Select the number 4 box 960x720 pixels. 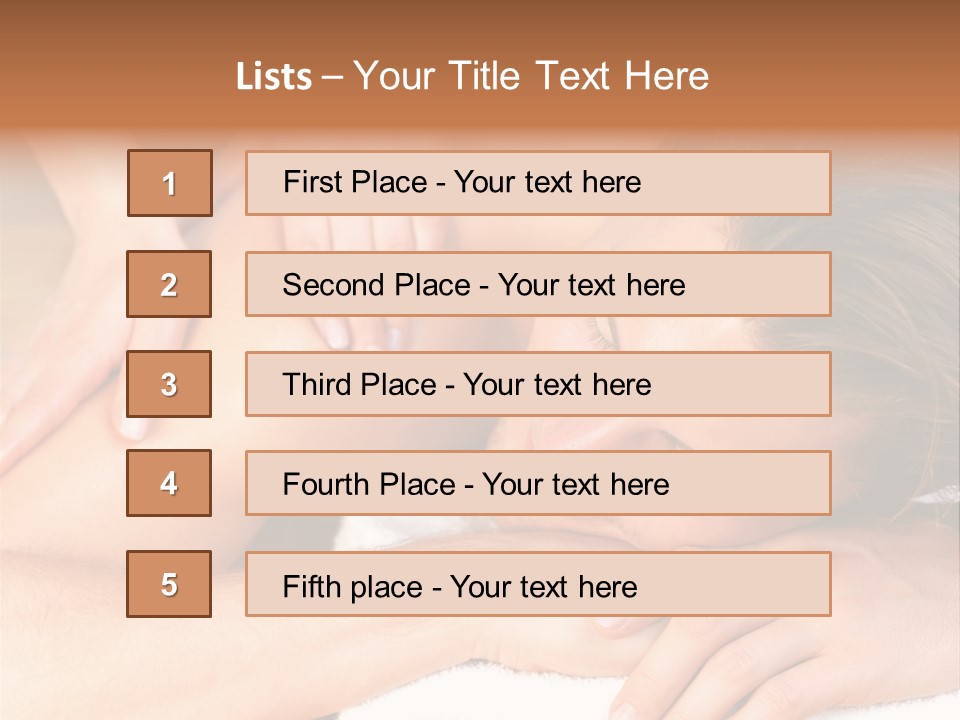click(x=169, y=483)
